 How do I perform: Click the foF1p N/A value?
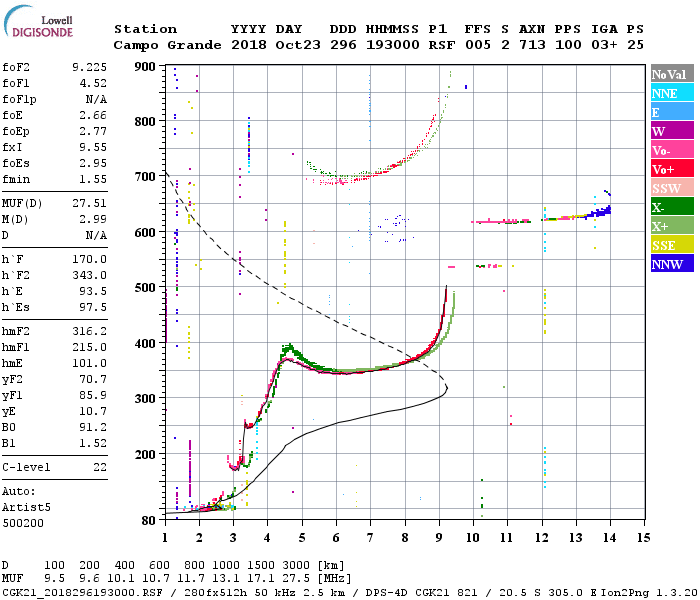click(x=96, y=99)
